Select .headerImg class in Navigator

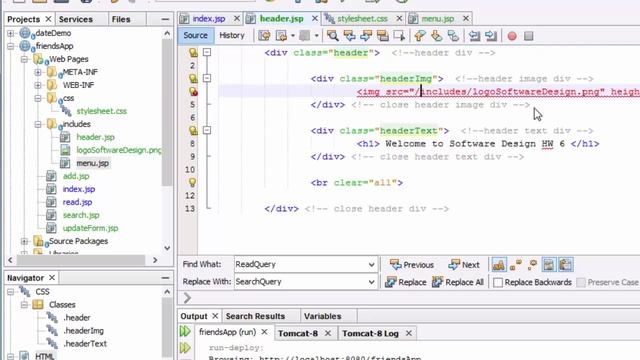coord(83,331)
